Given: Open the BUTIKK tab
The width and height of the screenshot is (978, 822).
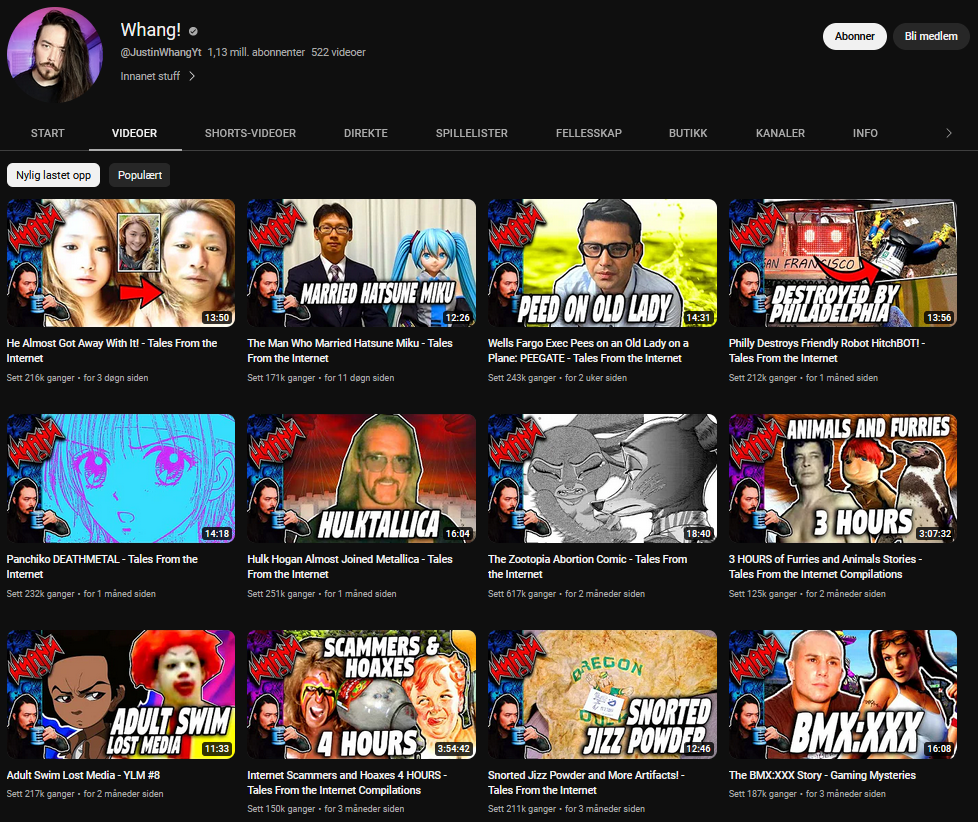Looking at the screenshot, I should click(x=688, y=133).
